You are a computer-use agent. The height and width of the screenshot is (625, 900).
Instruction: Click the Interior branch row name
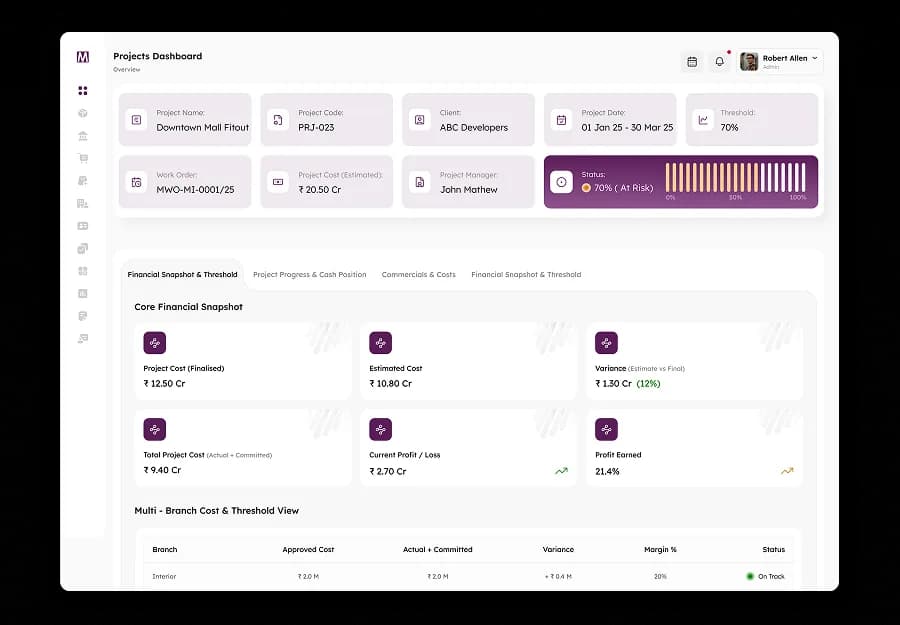[x=164, y=576]
